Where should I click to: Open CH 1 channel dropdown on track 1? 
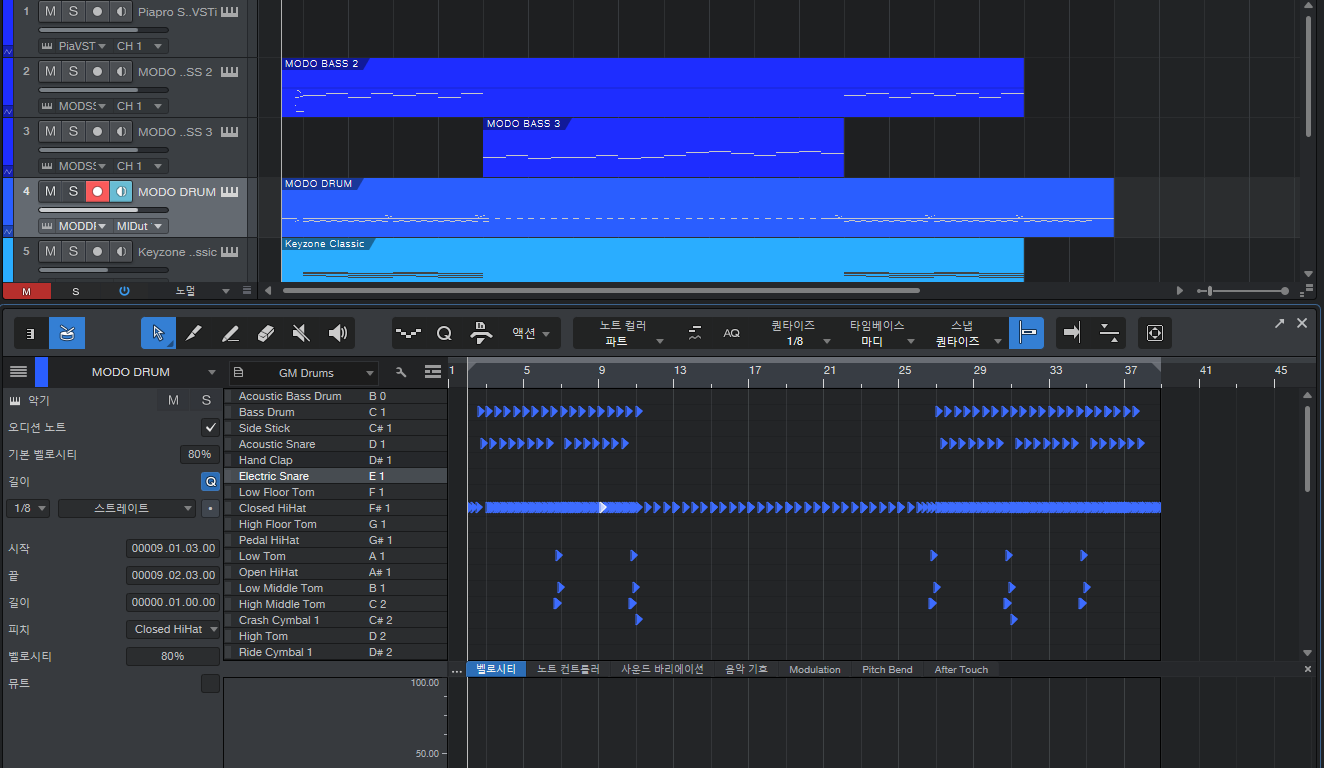140,46
